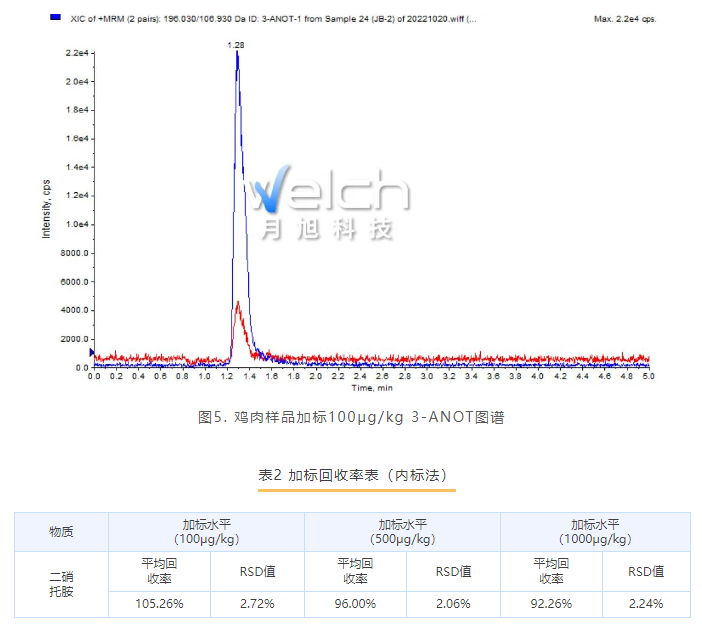Click the 2.06% RSD value cell

click(452, 604)
